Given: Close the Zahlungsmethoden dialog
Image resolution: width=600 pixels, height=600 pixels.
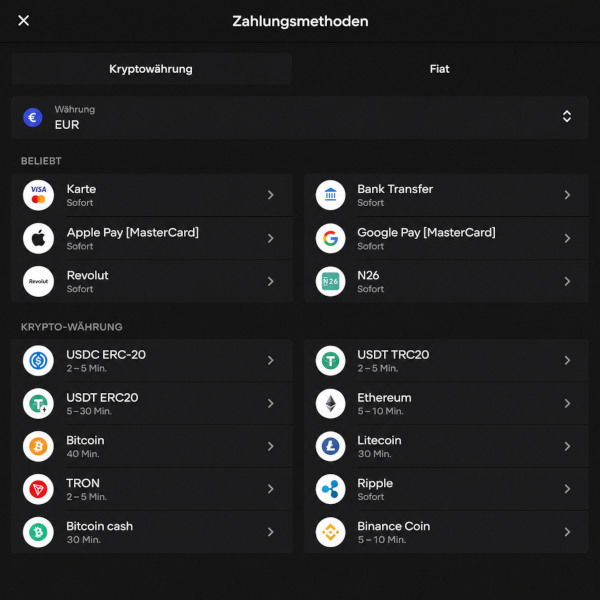Looking at the screenshot, I should [24, 21].
